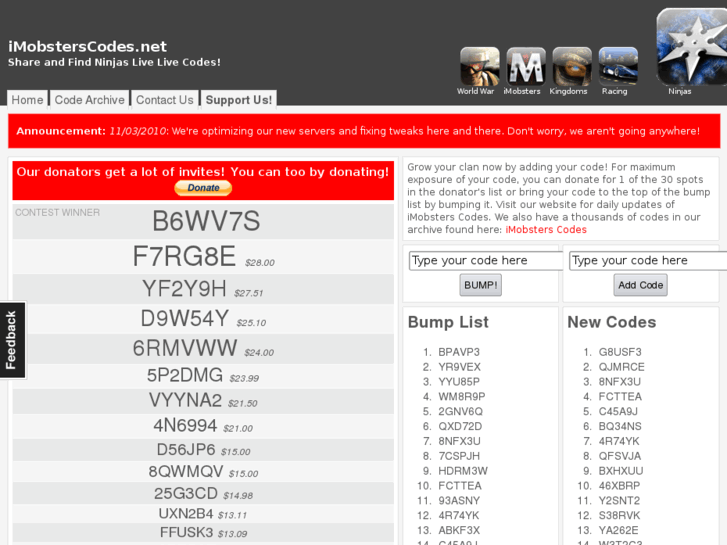This screenshot has width=727, height=545.
Task: Click the $23.99 donation amount
Action: [244, 378]
